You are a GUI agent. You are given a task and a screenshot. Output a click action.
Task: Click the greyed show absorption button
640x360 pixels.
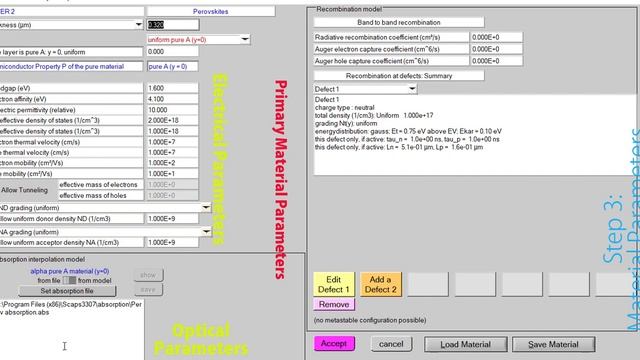click(148, 276)
